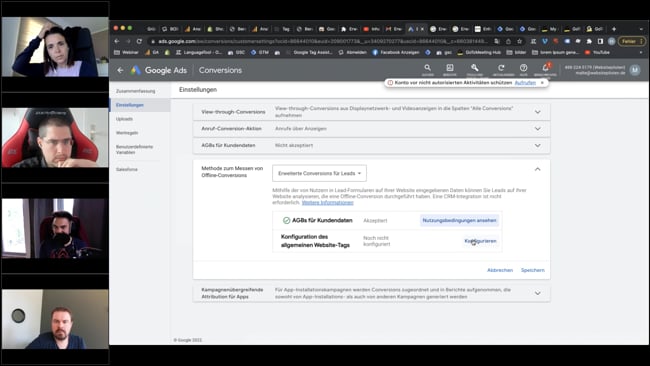Bookmark page with the star icon
This screenshot has height=366, width=650.
(519, 41)
